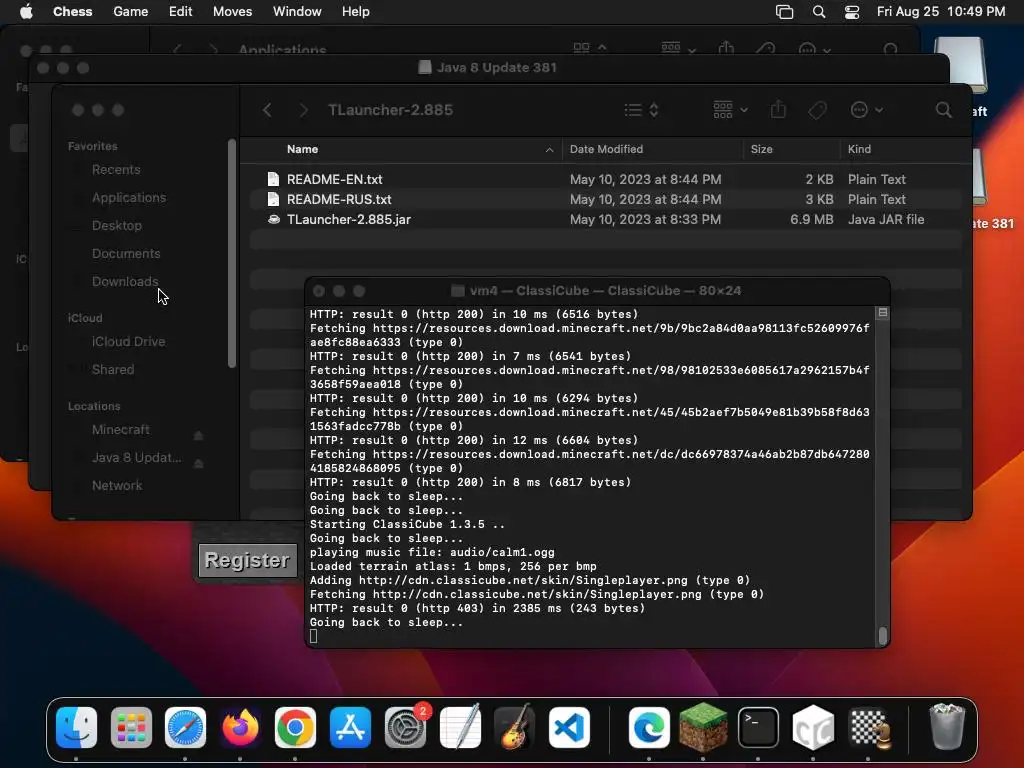Open the Action (ellipsis) menu in TLauncher-2.885 window
Screen dimensions: 1024x768
pos(867,110)
